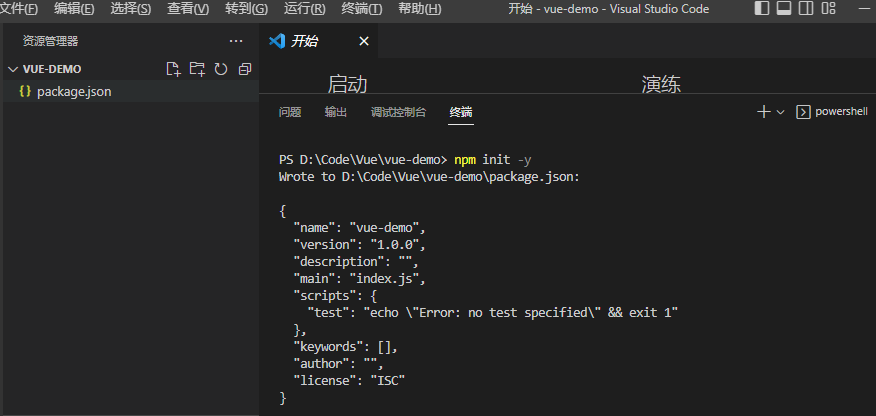Add a new terminal with plus icon
This screenshot has height=416, width=876.
tap(763, 112)
